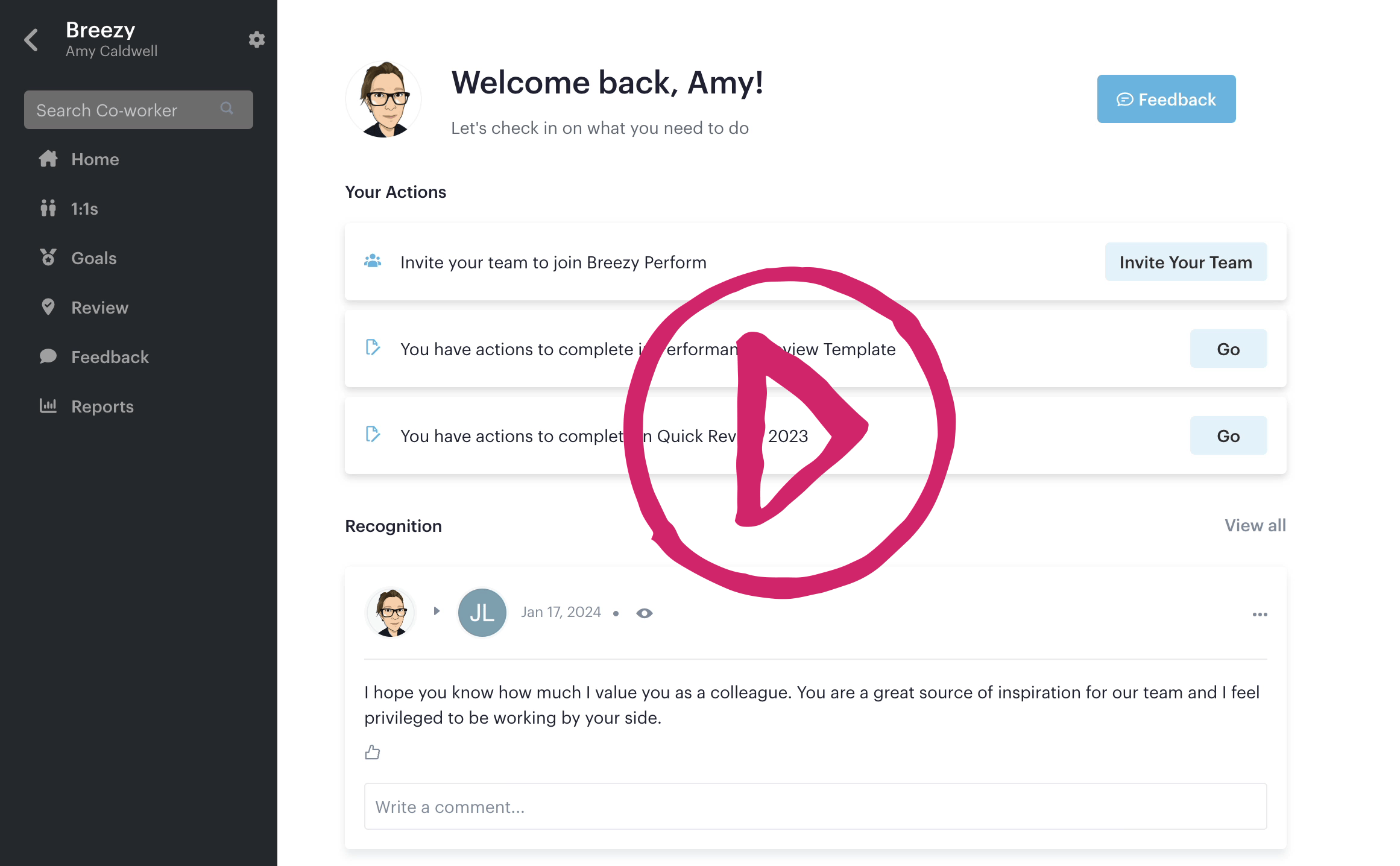Click the magnifier icon in co-worker search
This screenshot has height=866, width=1400.
[x=227, y=109]
